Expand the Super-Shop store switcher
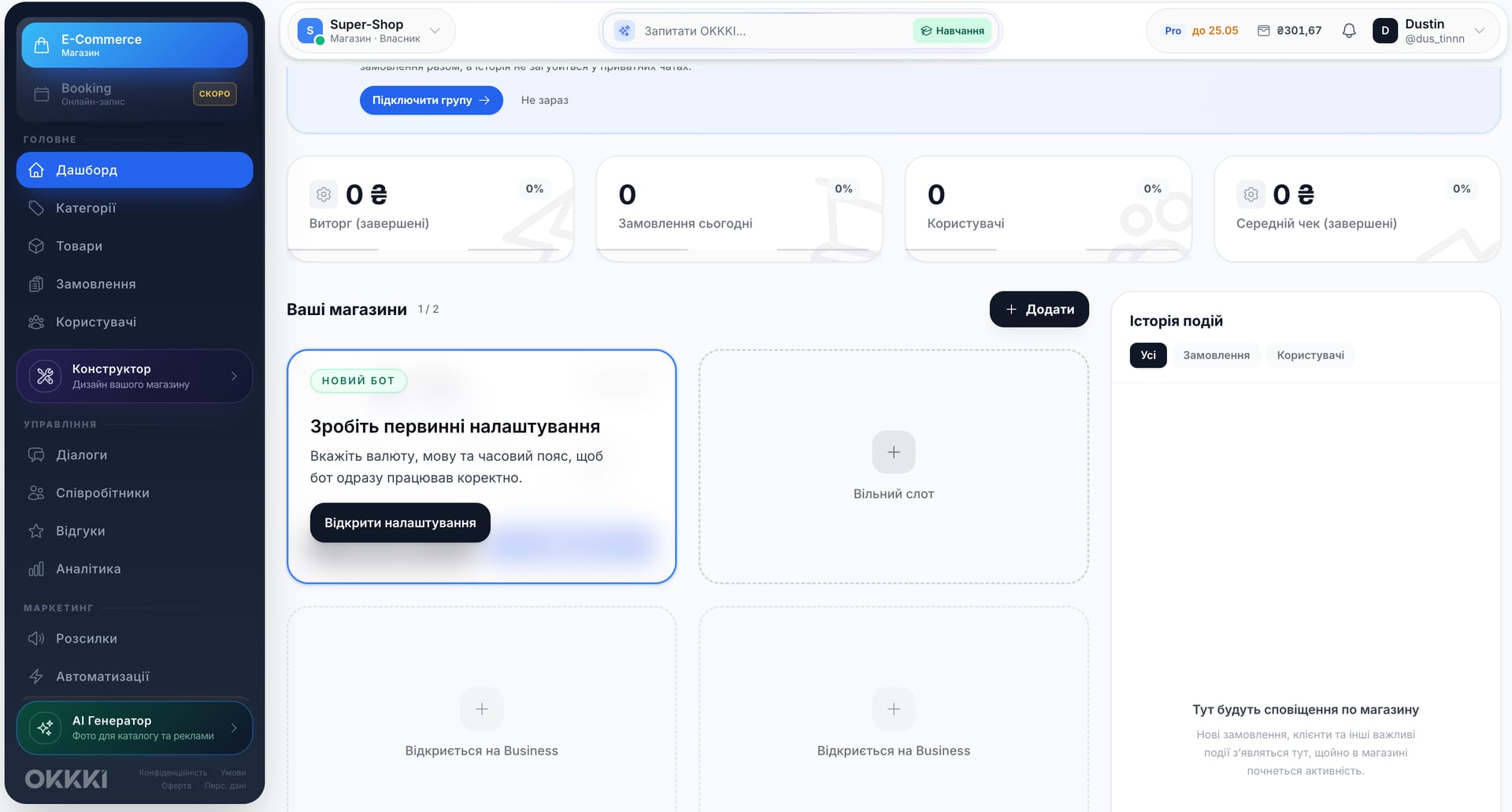 371,31
